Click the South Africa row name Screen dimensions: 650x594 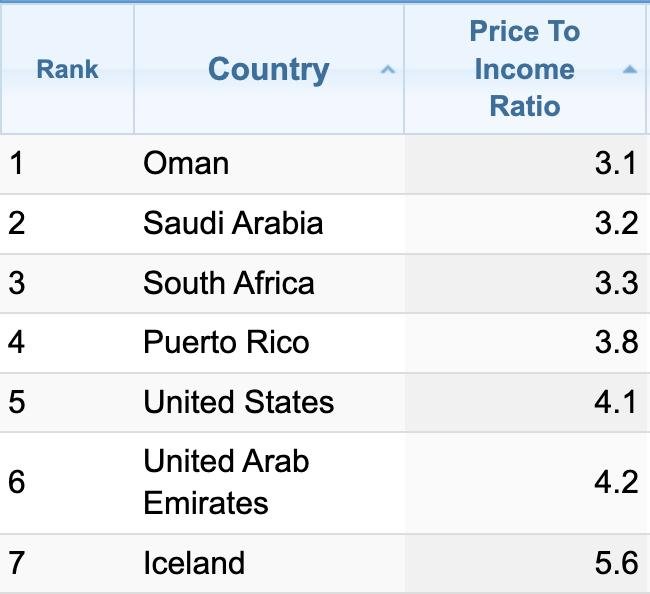tap(229, 283)
